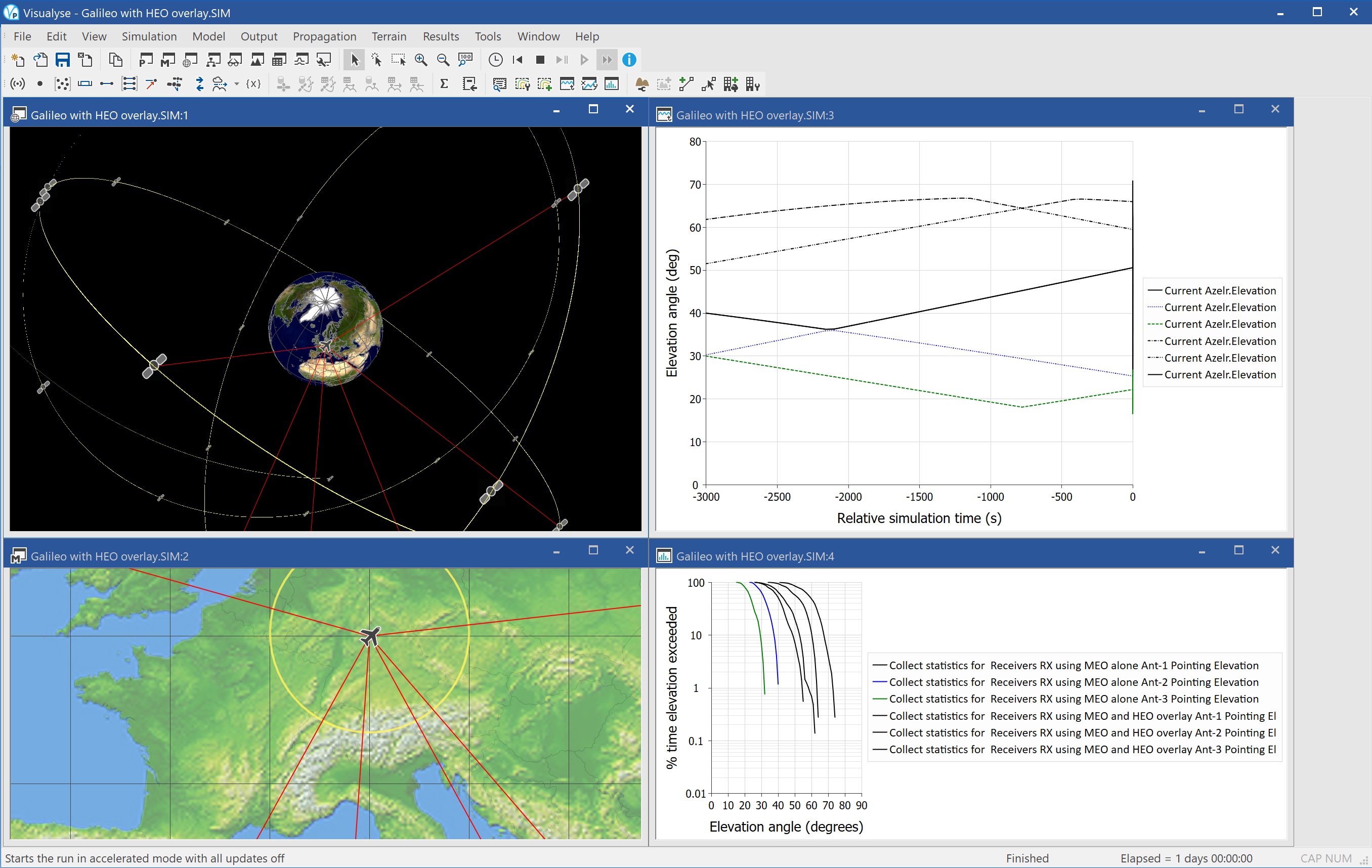
Task: Open the station groups icon
Action: point(62,84)
